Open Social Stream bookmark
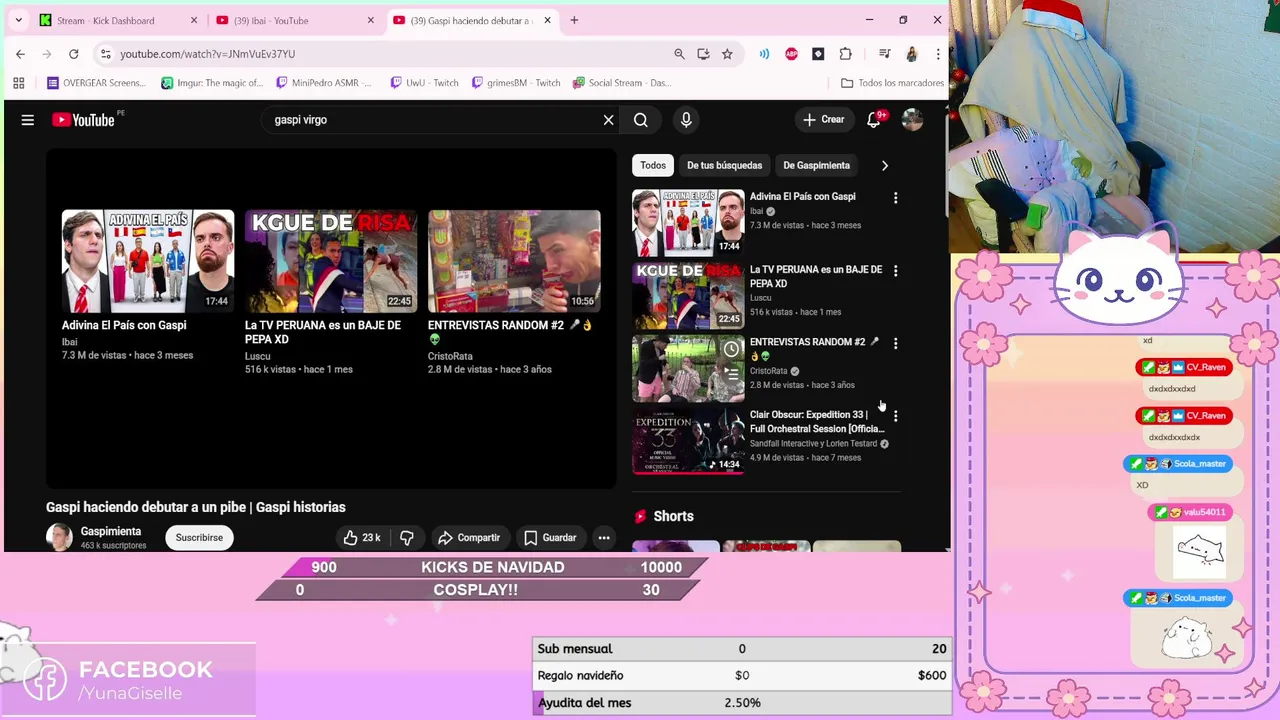Screen dimensions: 1280x720 click(x=622, y=83)
